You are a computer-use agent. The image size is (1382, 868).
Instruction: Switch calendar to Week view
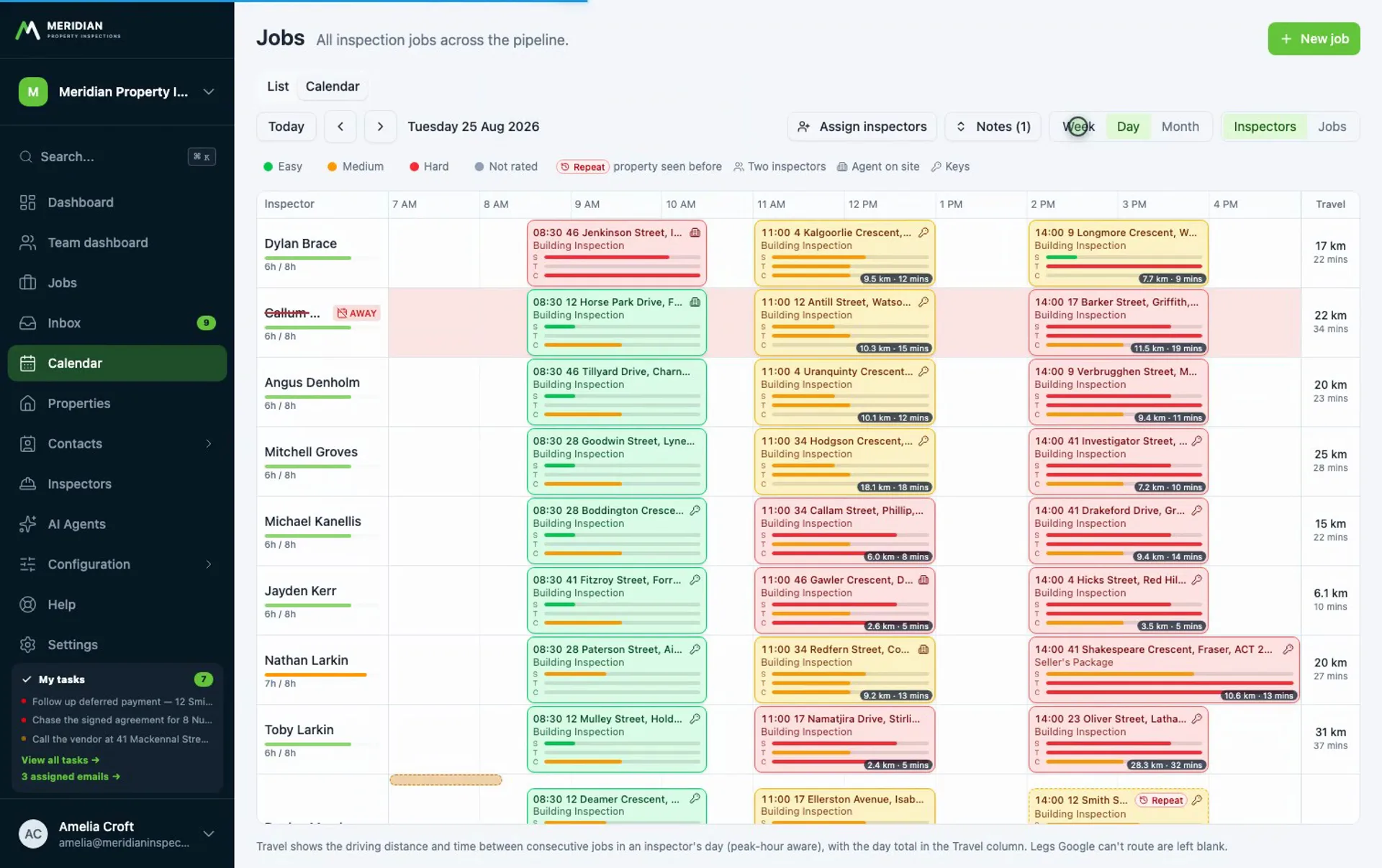[1078, 127]
